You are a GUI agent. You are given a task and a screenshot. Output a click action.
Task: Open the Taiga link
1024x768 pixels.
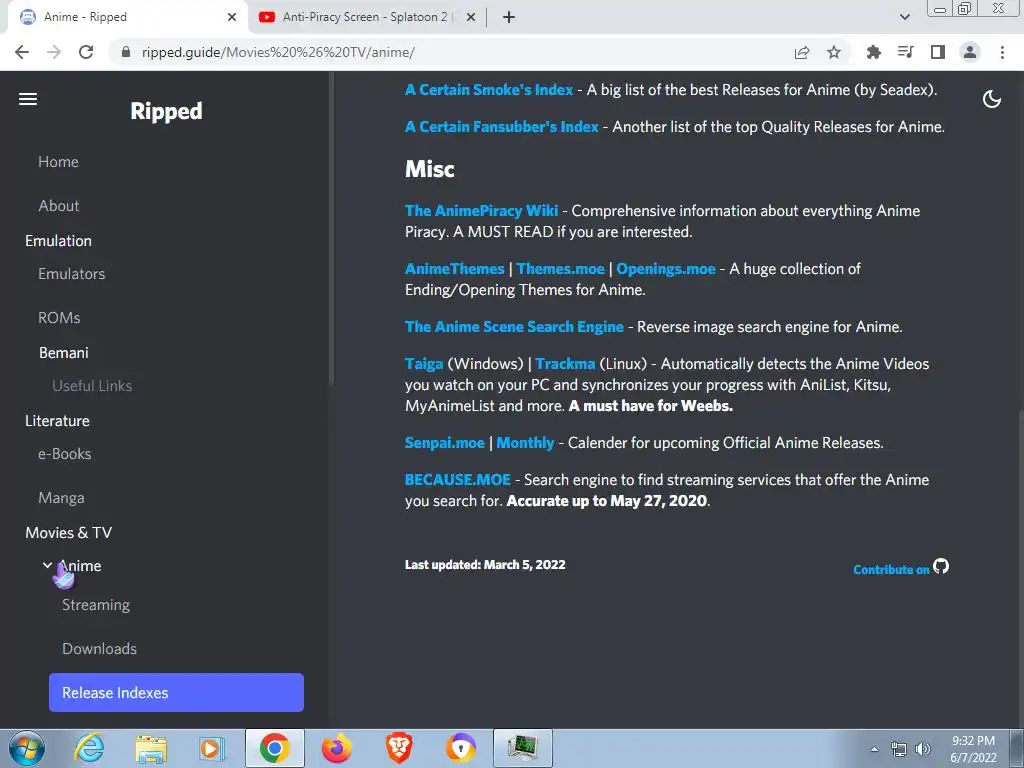pyautogui.click(x=424, y=364)
